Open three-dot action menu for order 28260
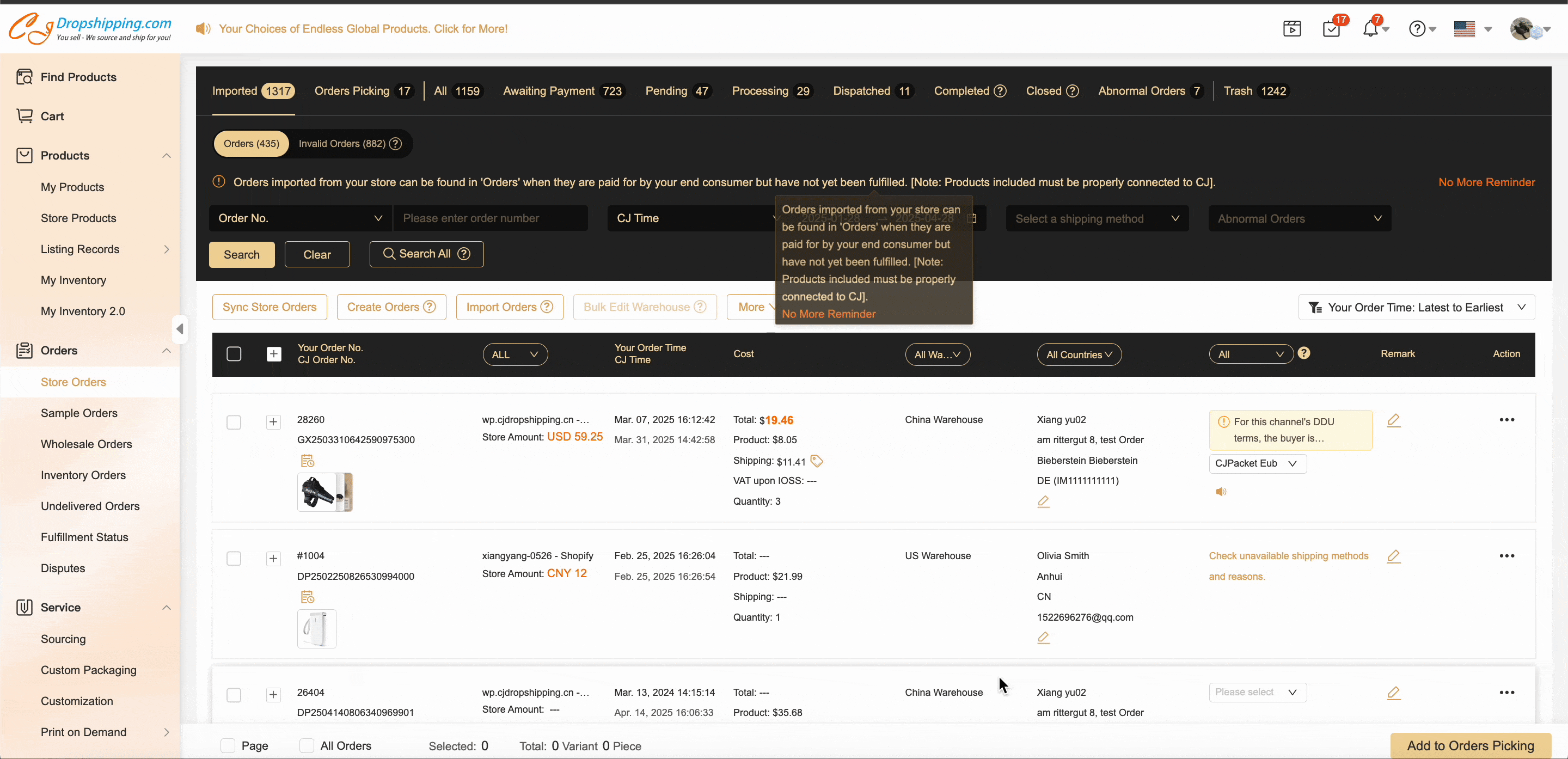 [1507, 419]
